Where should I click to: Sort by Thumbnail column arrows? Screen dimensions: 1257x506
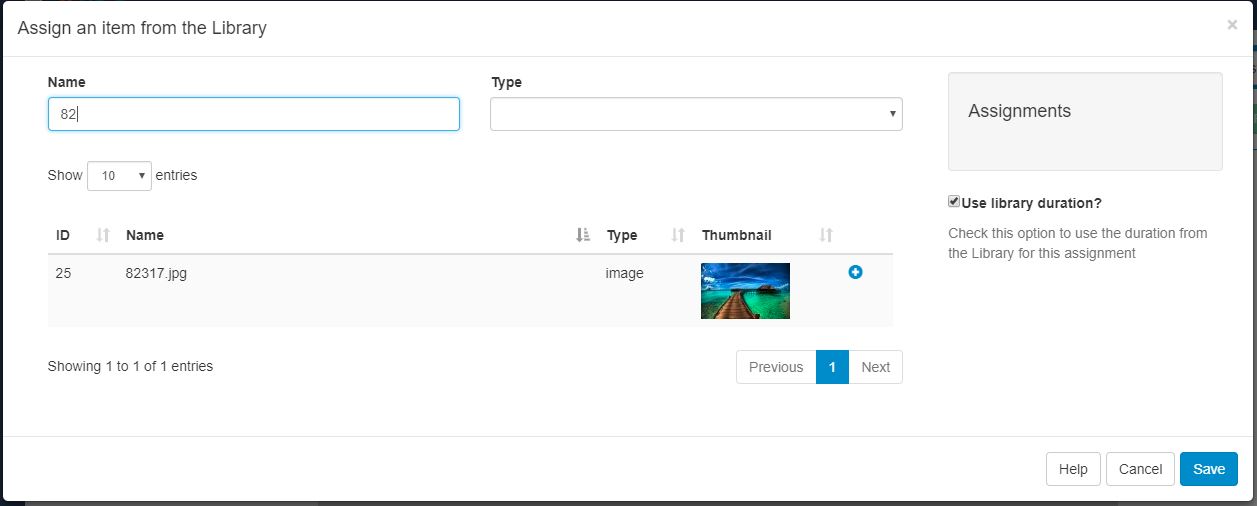click(x=826, y=235)
